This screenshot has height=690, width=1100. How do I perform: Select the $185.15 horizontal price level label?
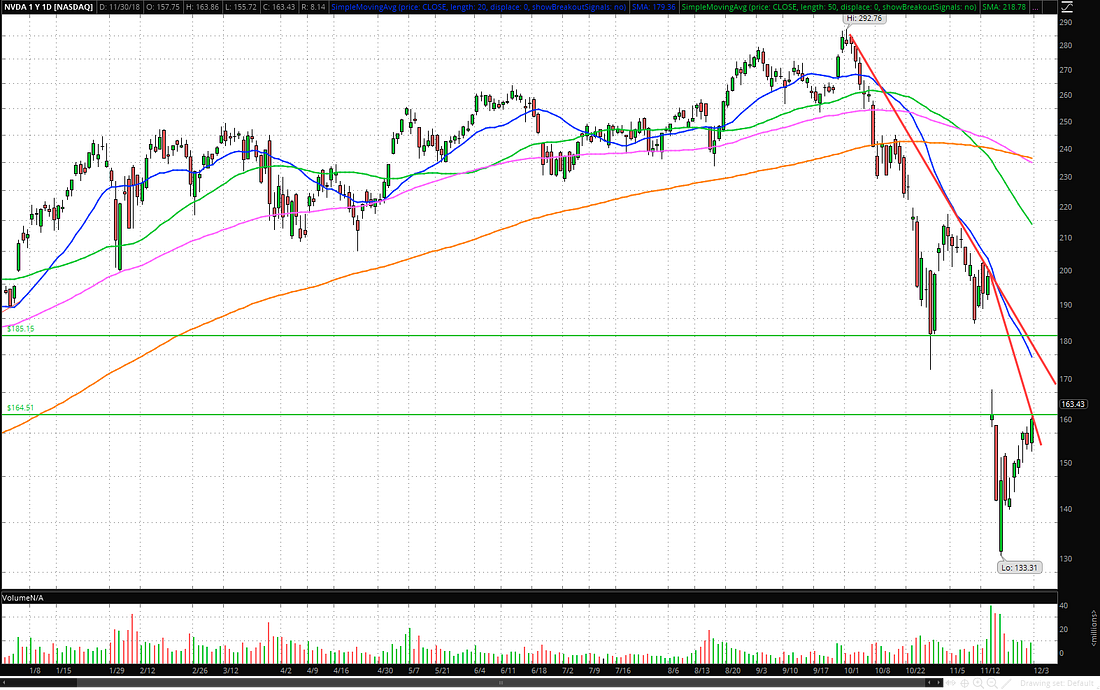20,328
